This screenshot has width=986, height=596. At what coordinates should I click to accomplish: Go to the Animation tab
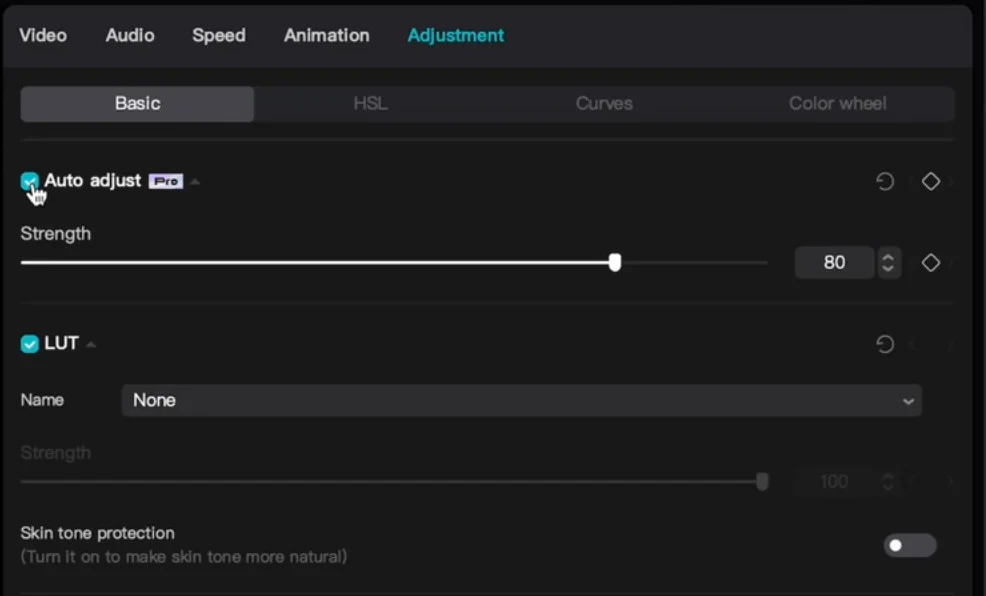point(326,35)
